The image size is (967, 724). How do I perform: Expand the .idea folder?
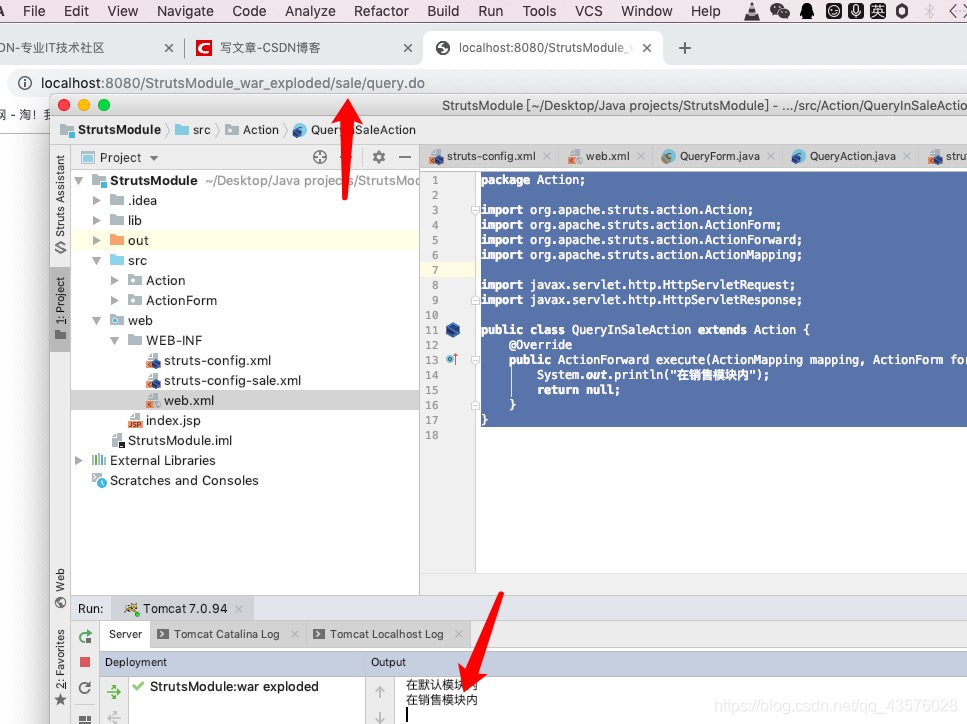click(x=96, y=200)
